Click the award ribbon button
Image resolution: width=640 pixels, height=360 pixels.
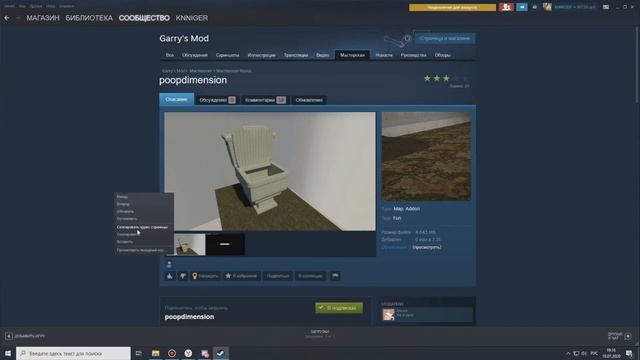pyautogui.click(x=205, y=276)
